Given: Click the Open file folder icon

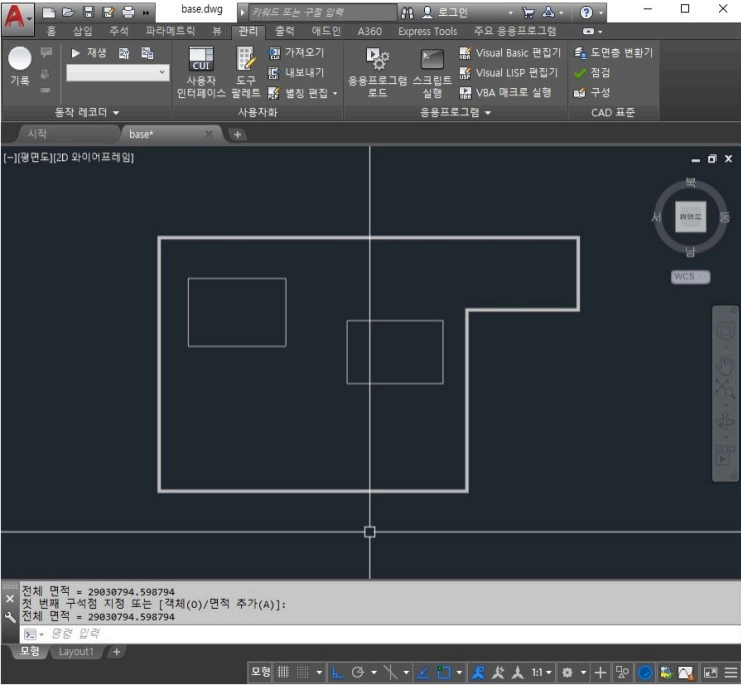Looking at the screenshot, I should pyautogui.click(x=69, y=12).
